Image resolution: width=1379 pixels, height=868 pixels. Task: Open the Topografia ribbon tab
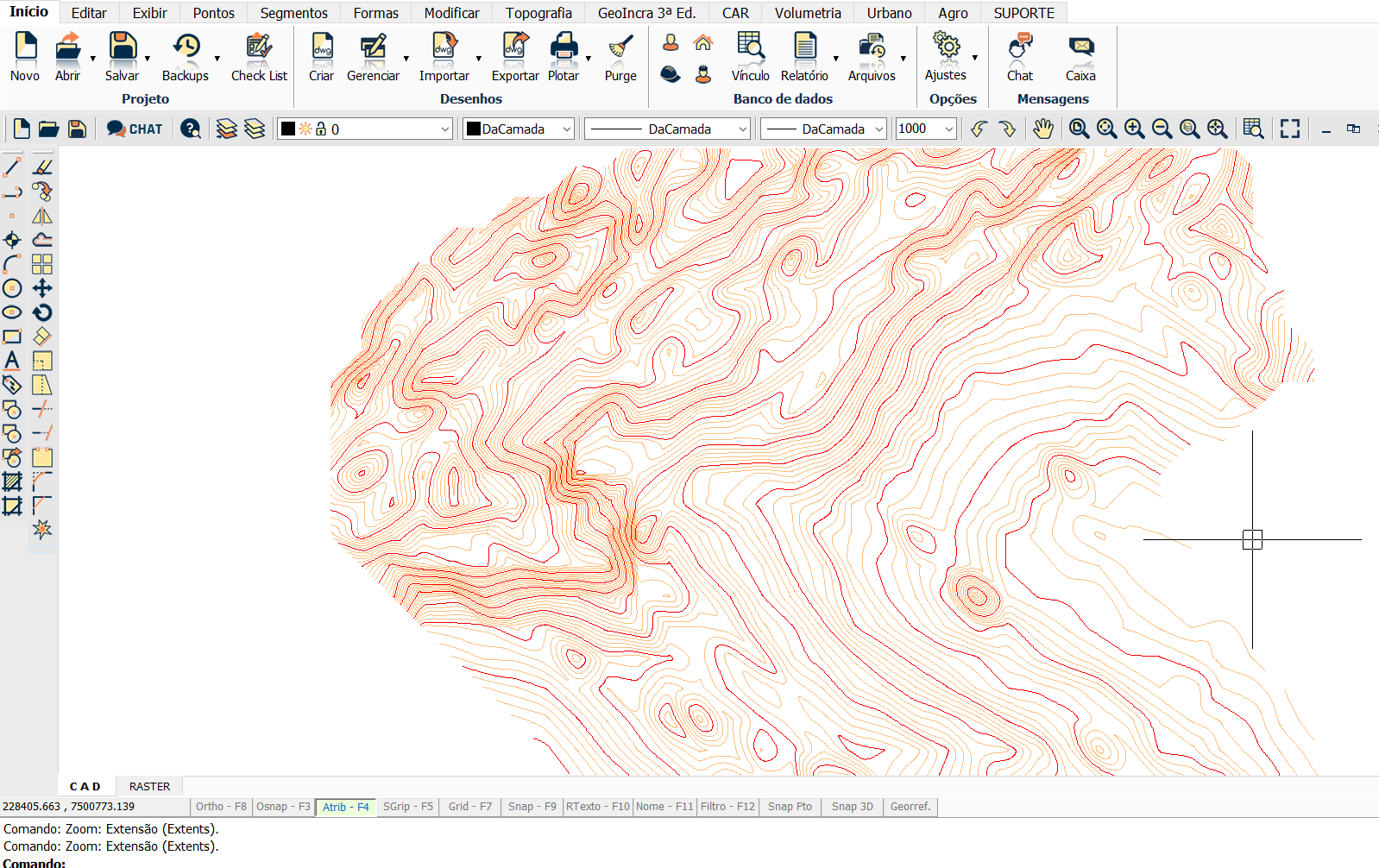[538, 13]
